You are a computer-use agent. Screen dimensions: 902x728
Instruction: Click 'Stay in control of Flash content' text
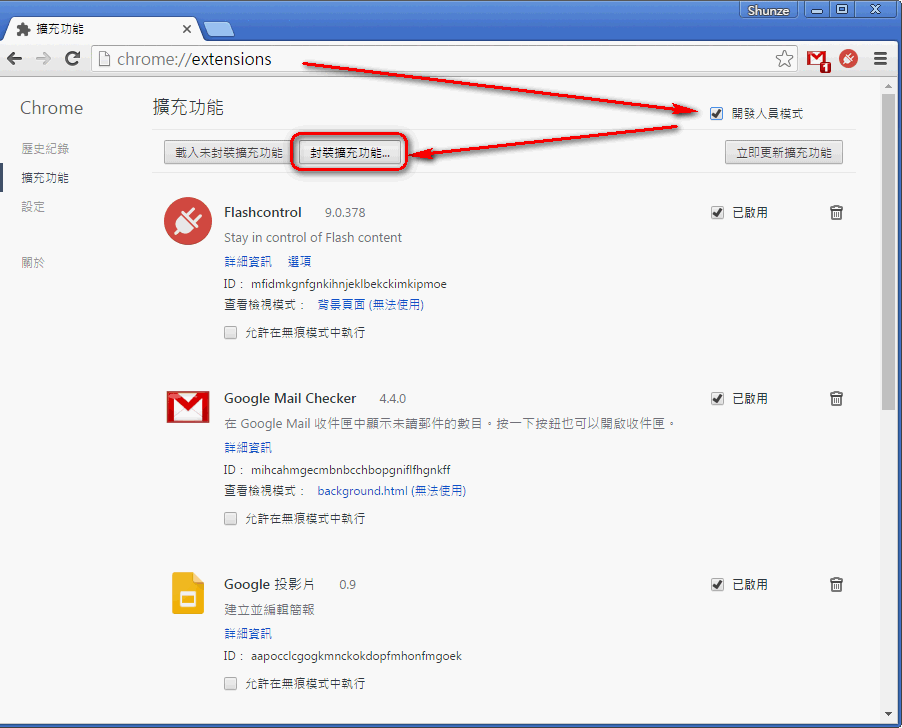pyautogui.click(x=313, y=237)
